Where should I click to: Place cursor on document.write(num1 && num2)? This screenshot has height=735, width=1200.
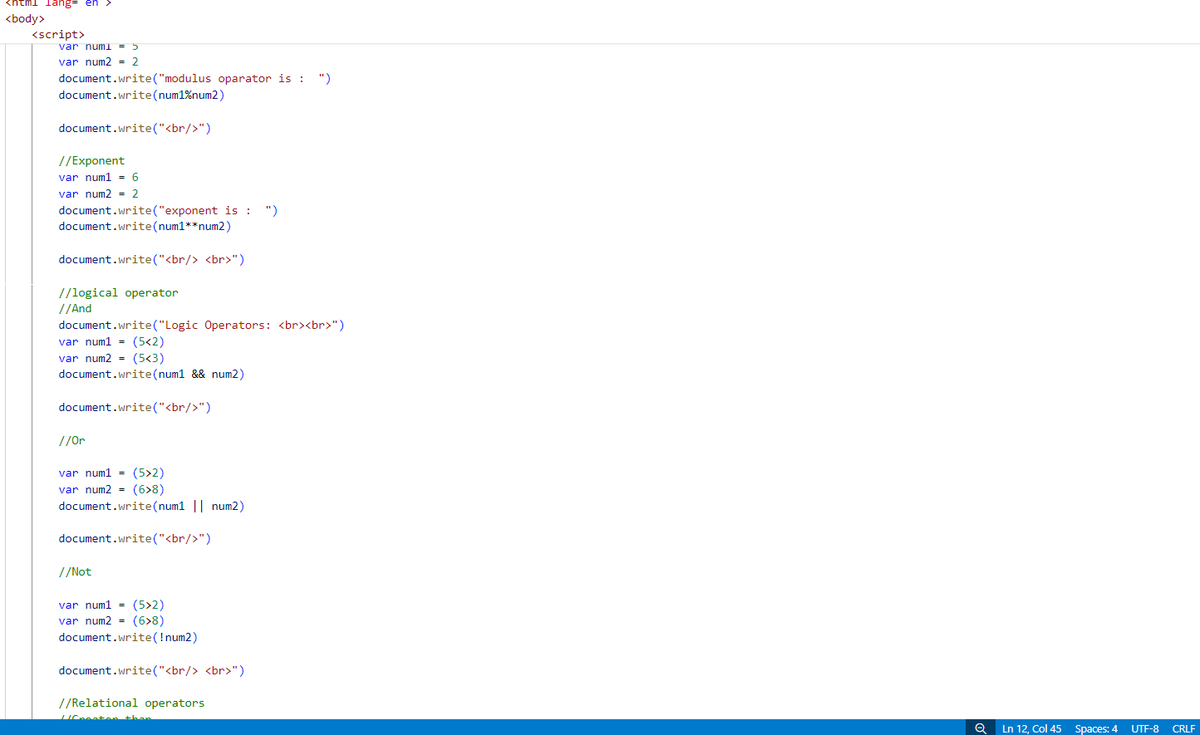coord(152,374)
